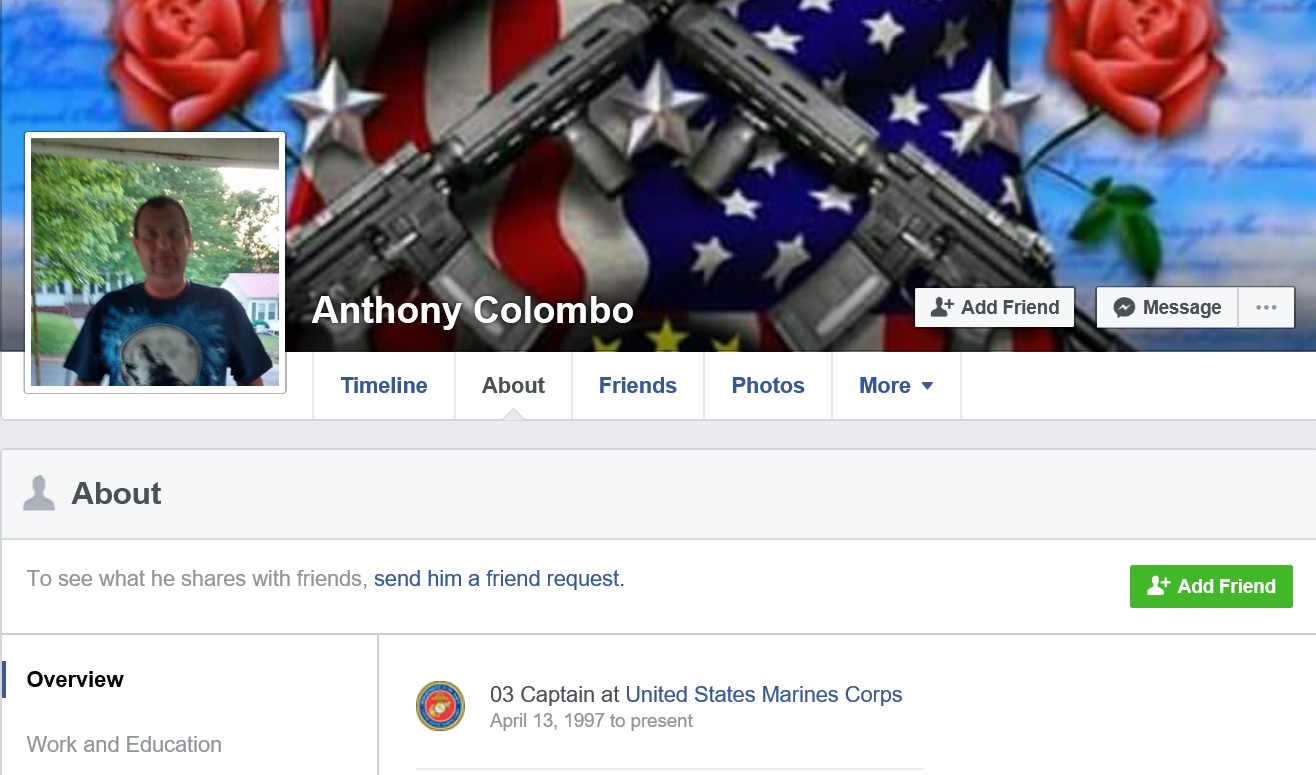This screenshot has height=775, width=1316.
Task: Follow the 'send him a friend request' link
Action: coord(497,579)
